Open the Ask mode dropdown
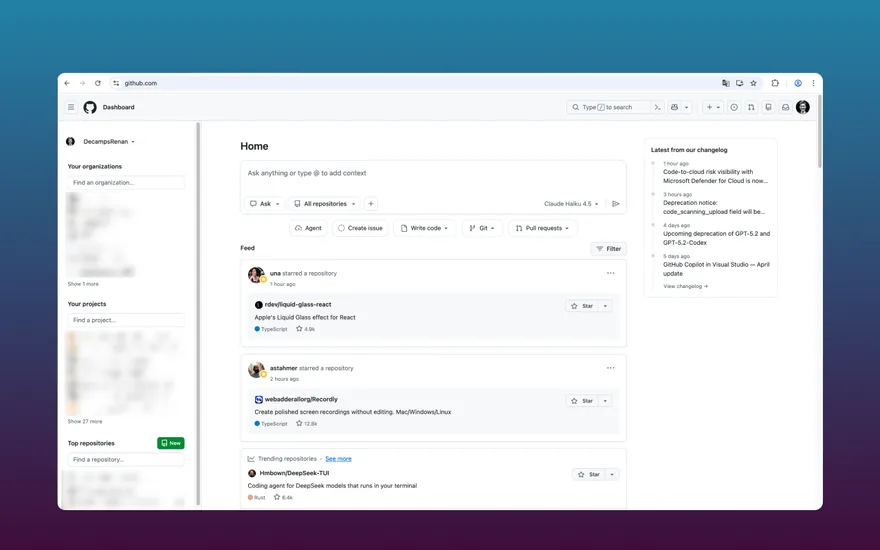880x550 pixels. (264, 204)
